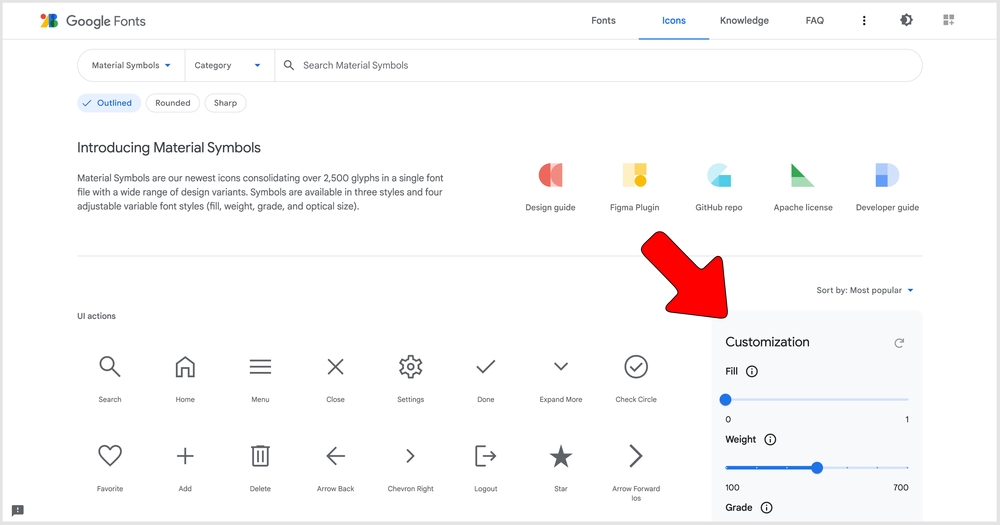1000x525 pixels.
Task: Select the Close X icon tile
Action: 335,378
